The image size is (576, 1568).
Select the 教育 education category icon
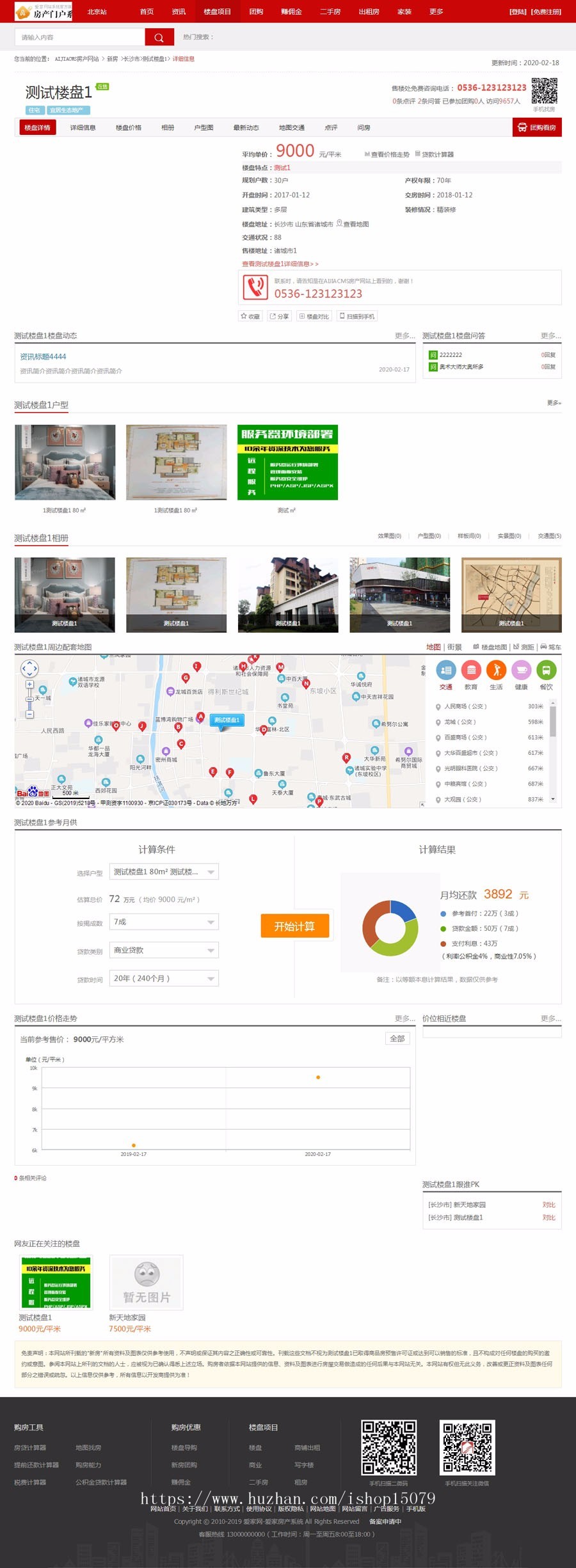point(471,670)
